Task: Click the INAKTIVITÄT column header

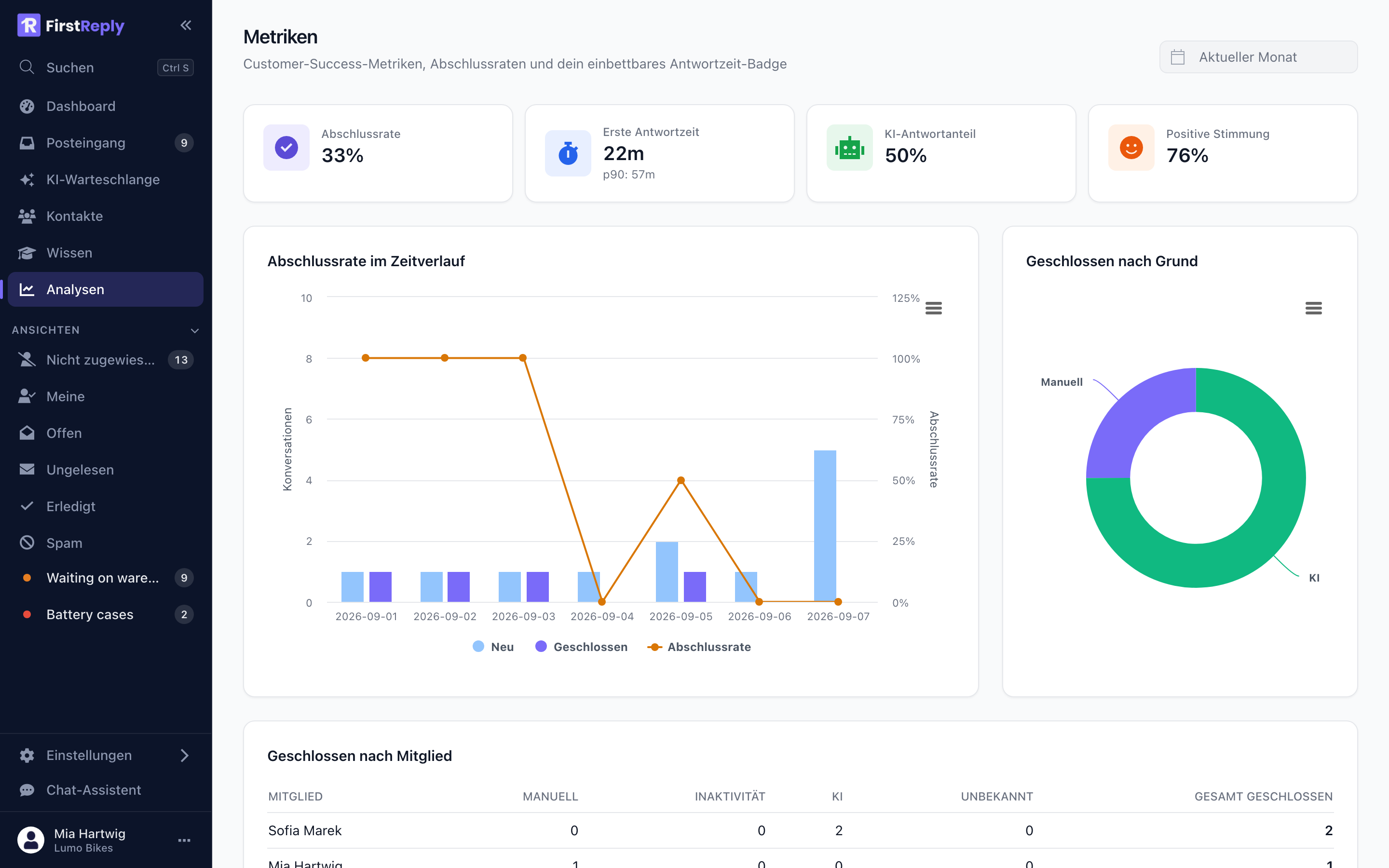Action: tap(730, 797)
